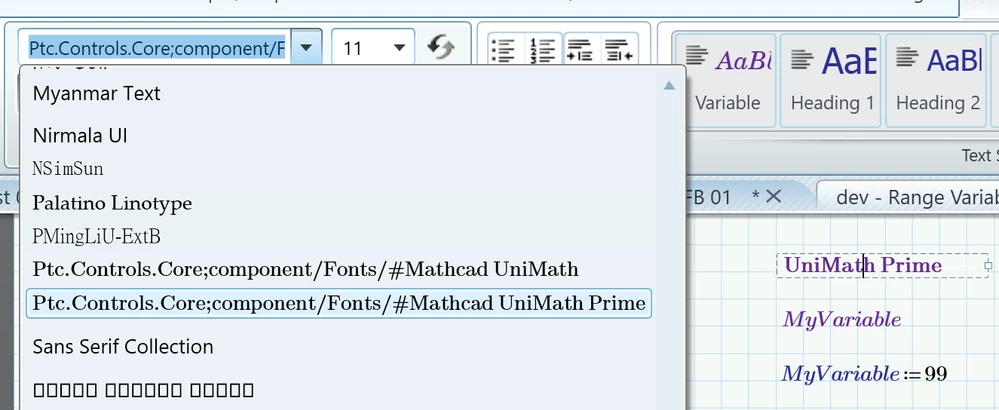Screen dimensions: 999x410
Task: Increase paragraph indent
Action: [579, 49]
